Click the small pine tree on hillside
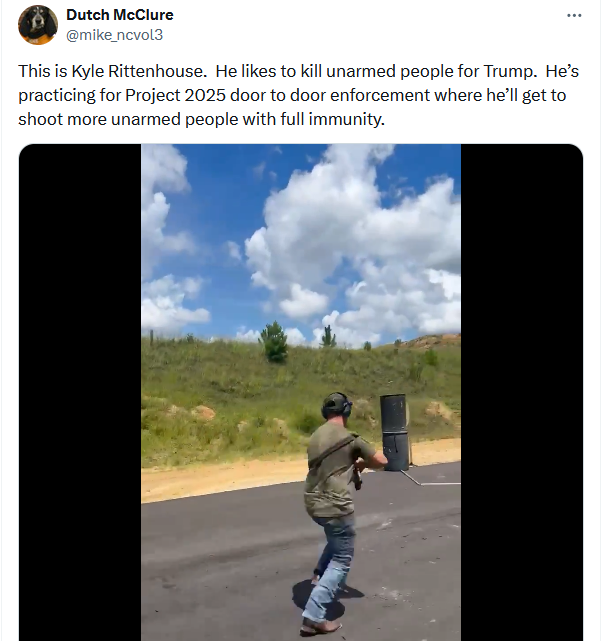This screenshot has height=641, width=601. coord(274,341)
